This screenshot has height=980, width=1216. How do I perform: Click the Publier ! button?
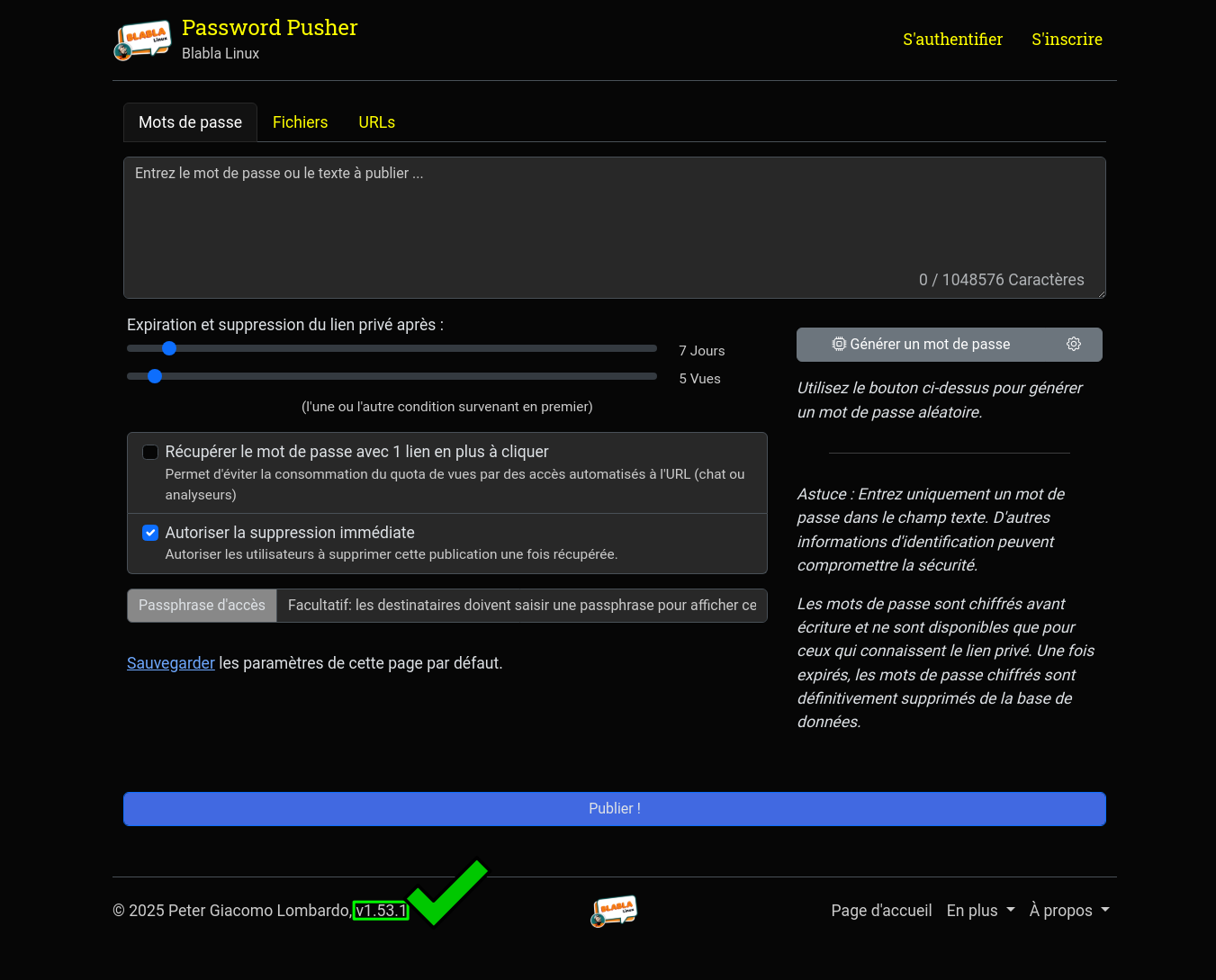tap(614, 809)
